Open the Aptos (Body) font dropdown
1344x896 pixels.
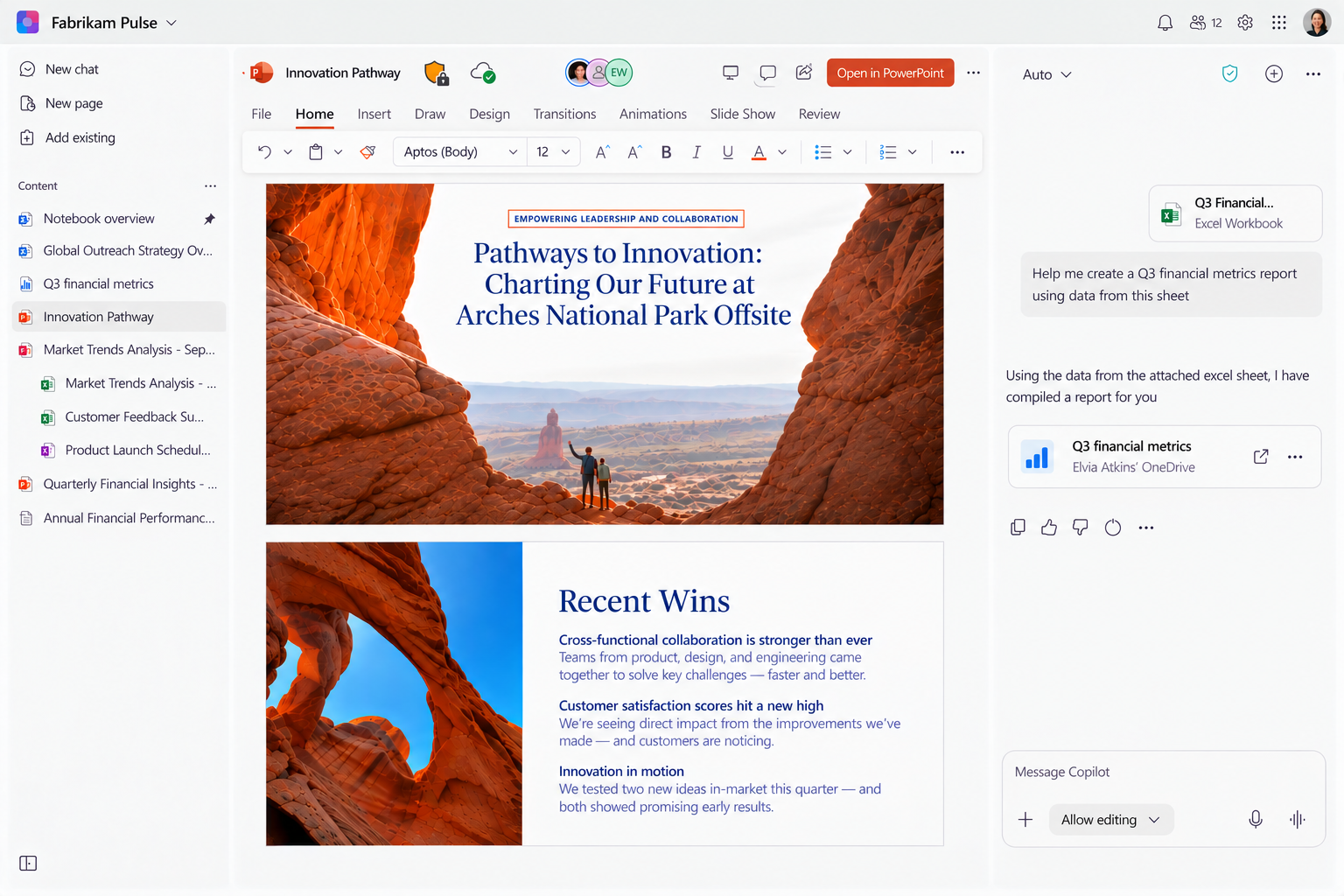(x=460, y=152)
